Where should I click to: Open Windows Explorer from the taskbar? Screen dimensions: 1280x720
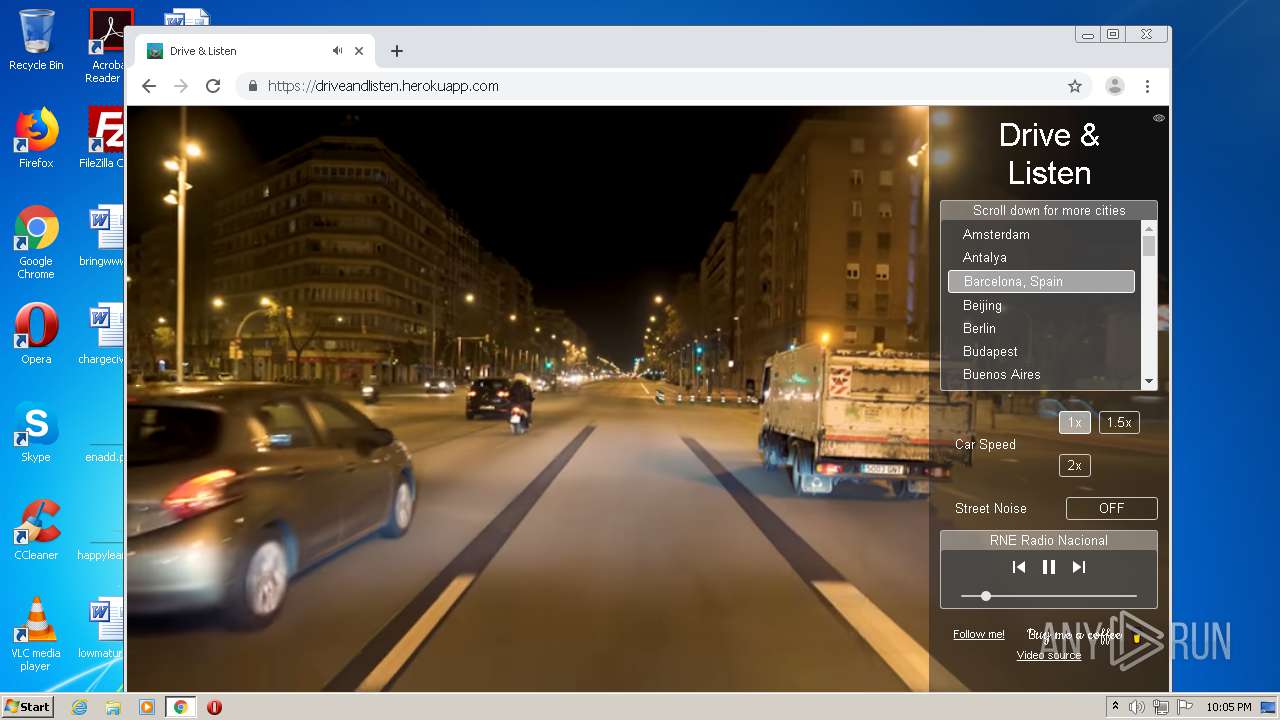tap(113, 707)
